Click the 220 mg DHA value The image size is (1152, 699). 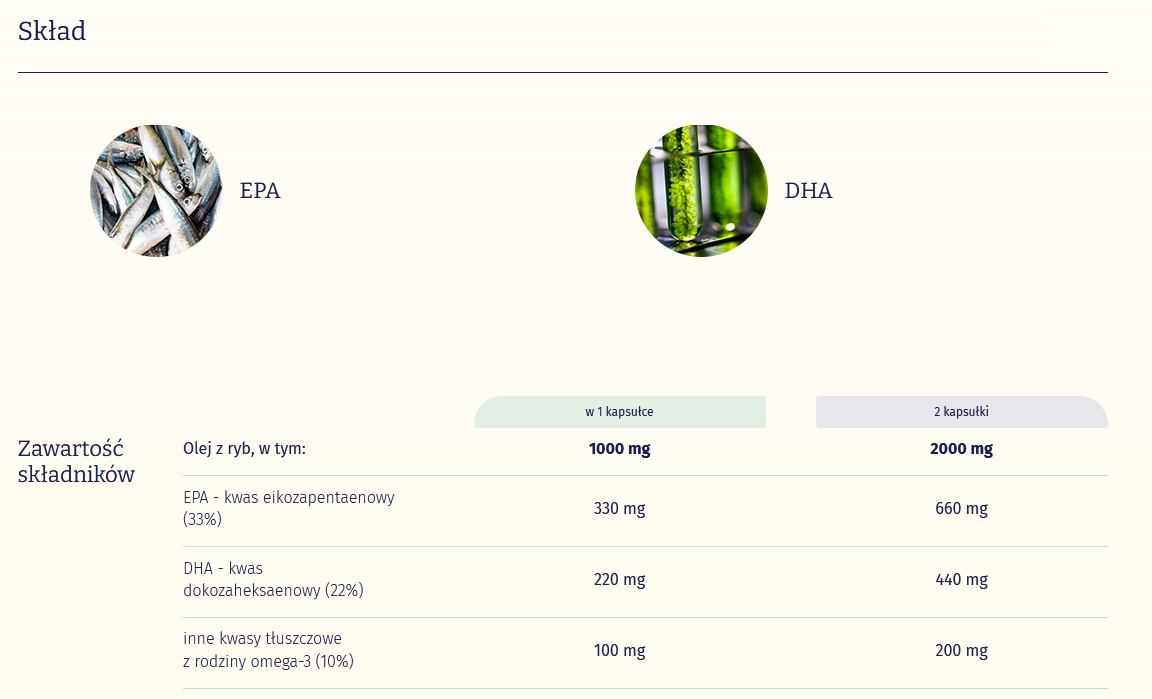(619, 580)
